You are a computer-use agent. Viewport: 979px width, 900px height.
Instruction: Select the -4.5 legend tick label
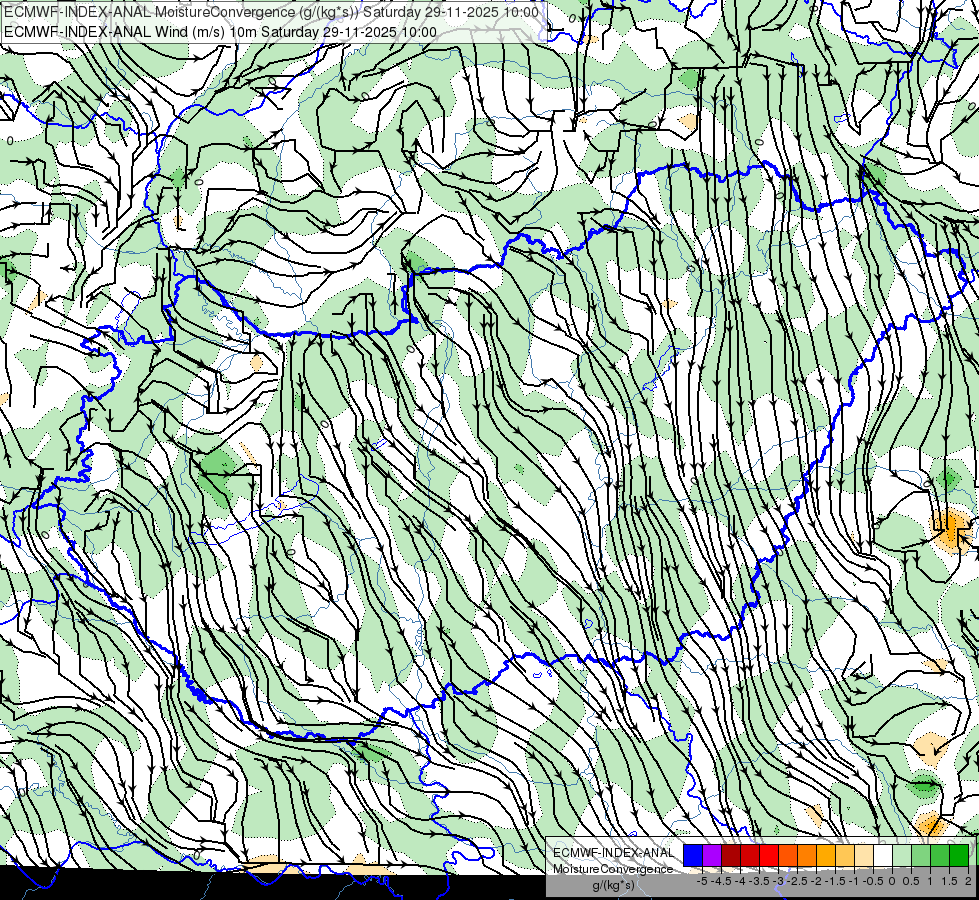(x=721, y=881)
